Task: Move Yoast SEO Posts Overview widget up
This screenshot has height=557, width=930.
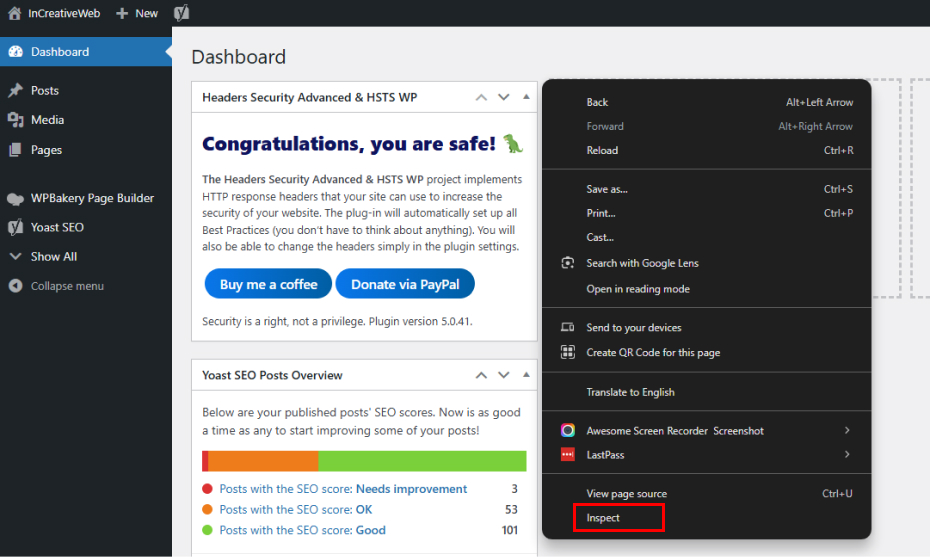Action: 481,375
